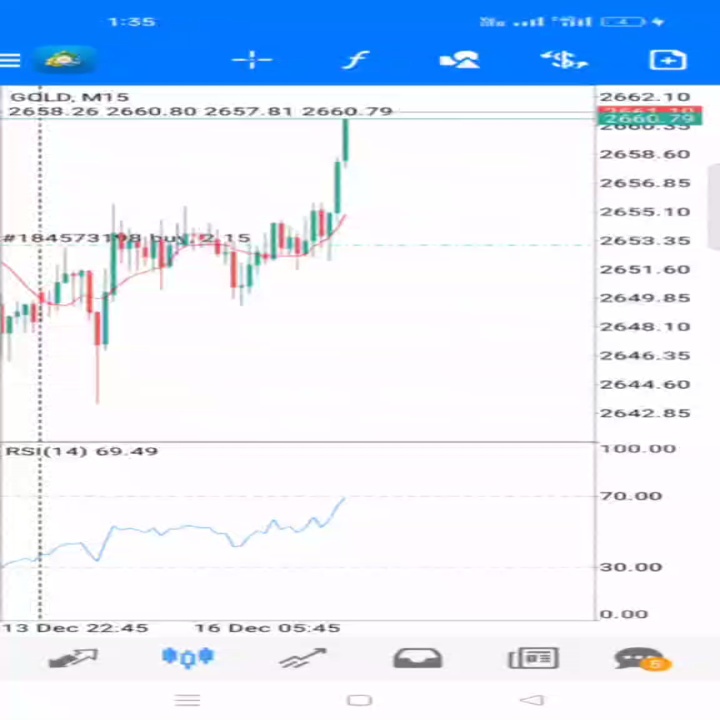Switch to the History inbox tab
This screenshot has width=720, height=720.
tap(418, 658)
